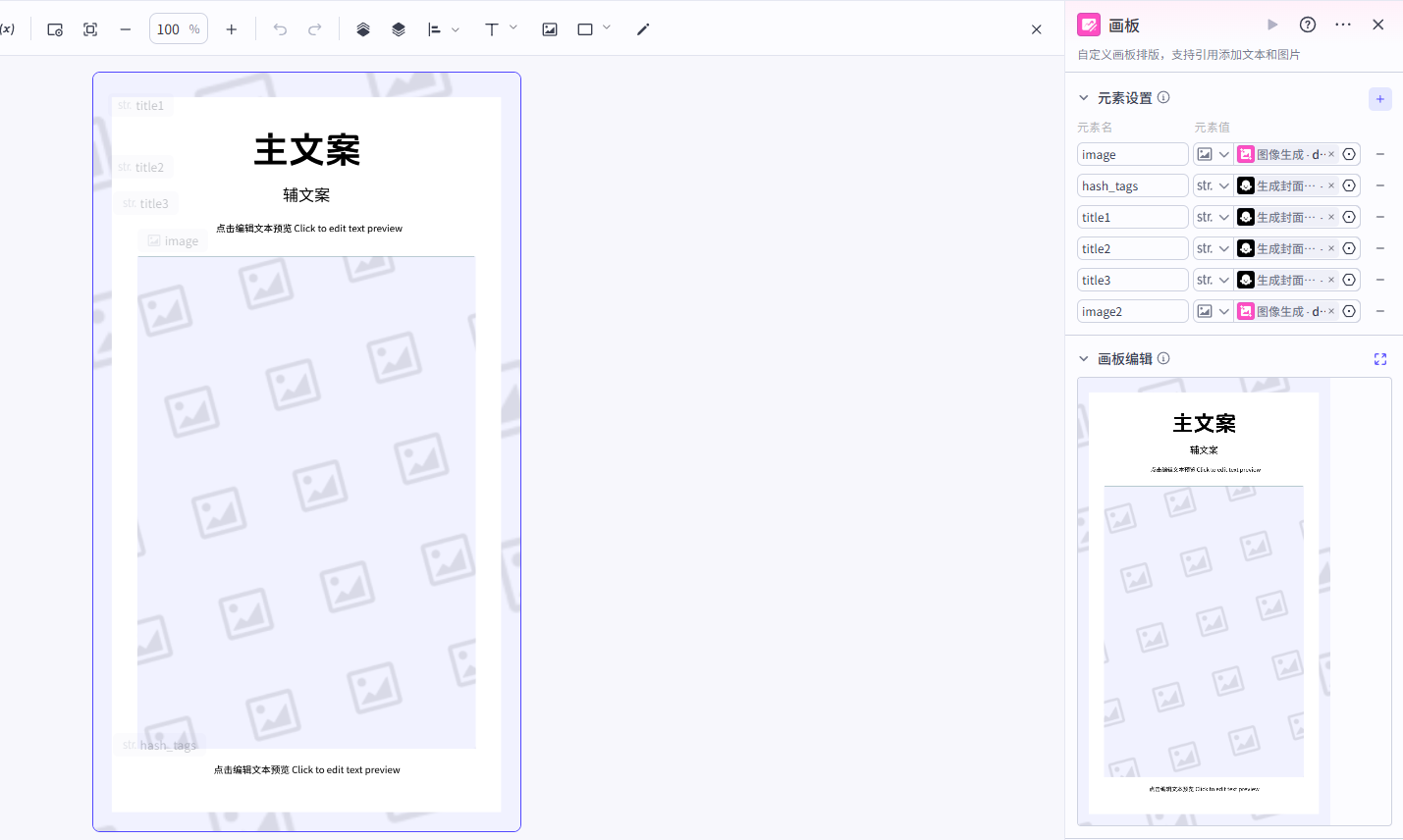Select the fit-to-frame icon in toolbar
The image size is (1403, 840).
point(89,28)
